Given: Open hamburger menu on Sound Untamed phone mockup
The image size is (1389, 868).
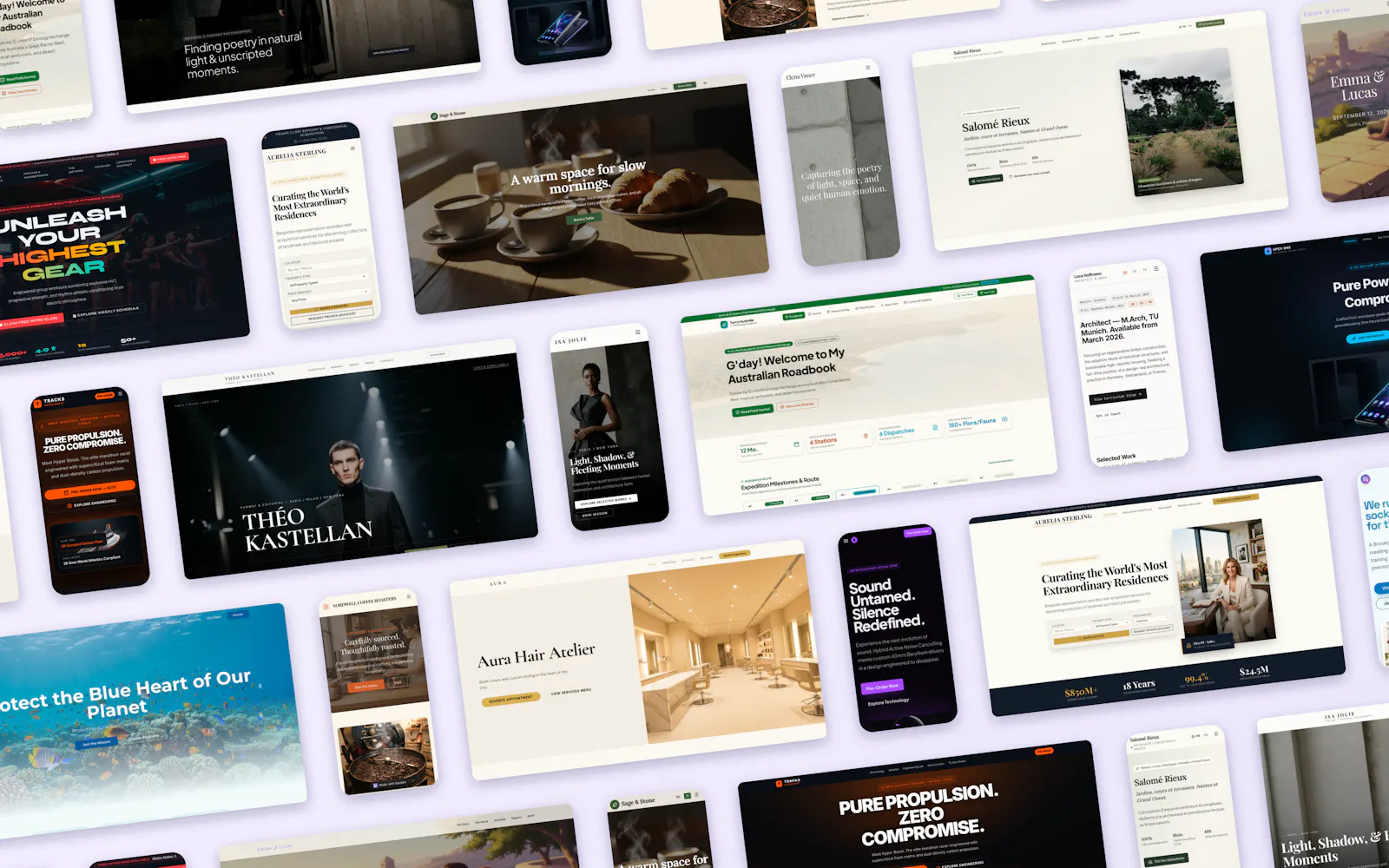Looking at the screenshot, I should pyautogui.click(x=845, y=541).
